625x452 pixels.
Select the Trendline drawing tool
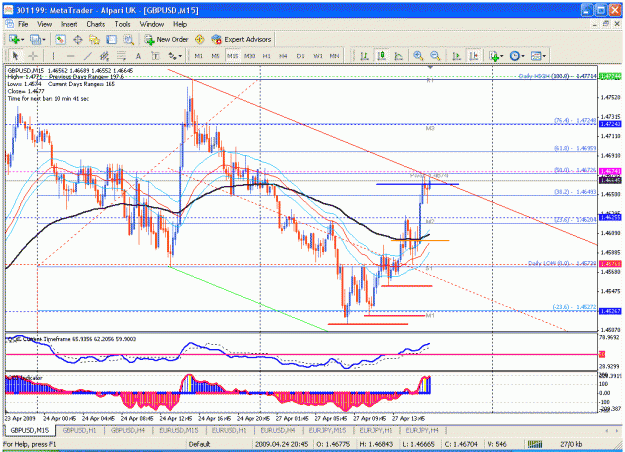(x=88, y=56)
